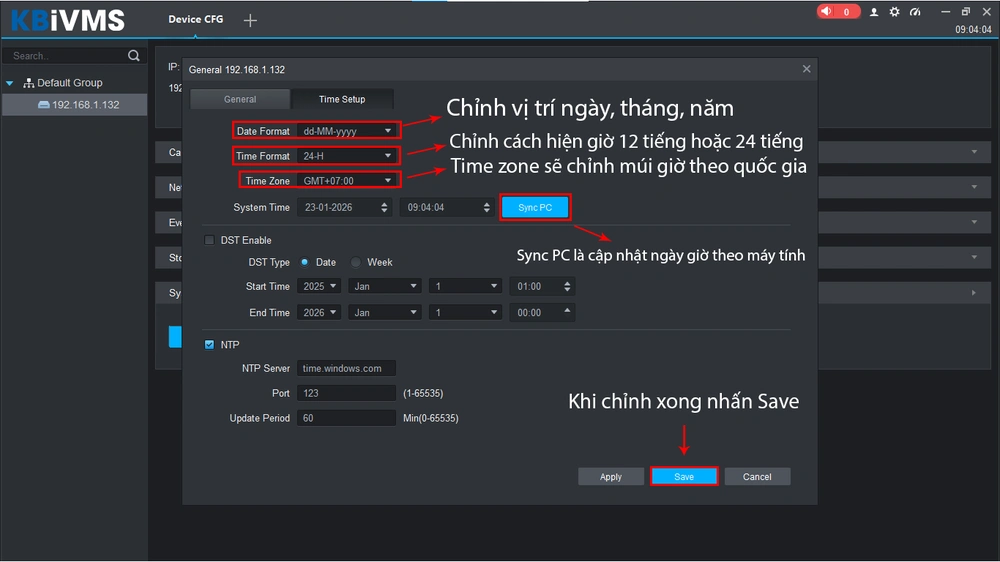Uncheck the NTP checkbox
The width and height of the screenshot is (1000, 562).
(210, 345)
